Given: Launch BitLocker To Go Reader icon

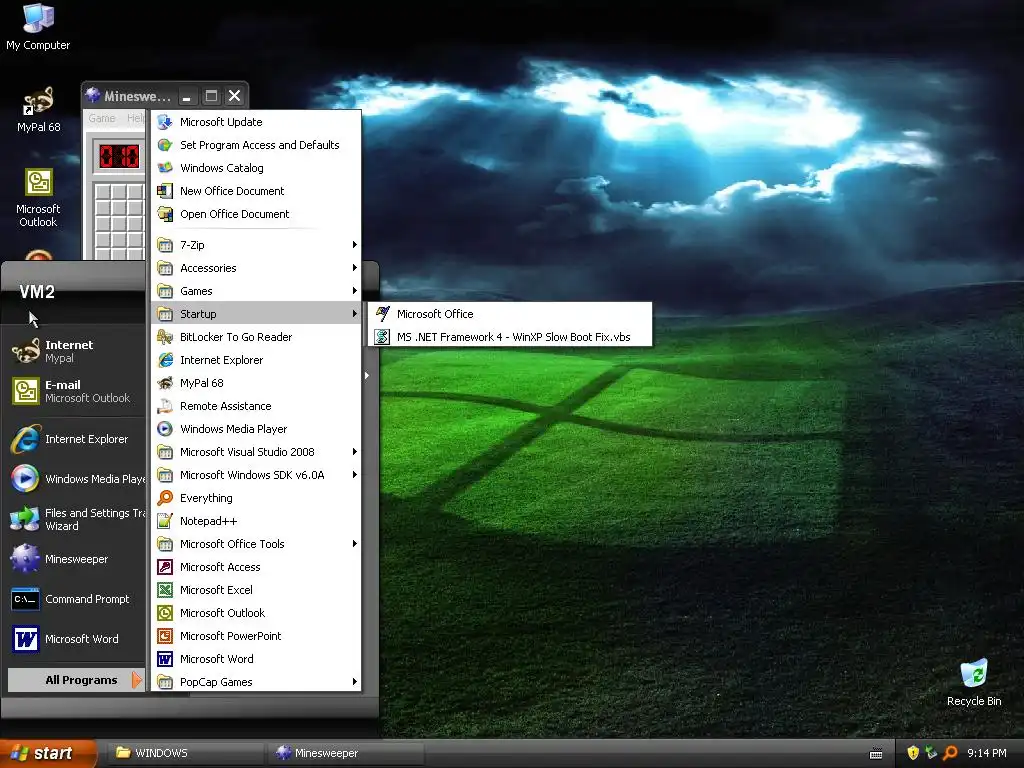Looking at the screenshot, I should 165,337.
